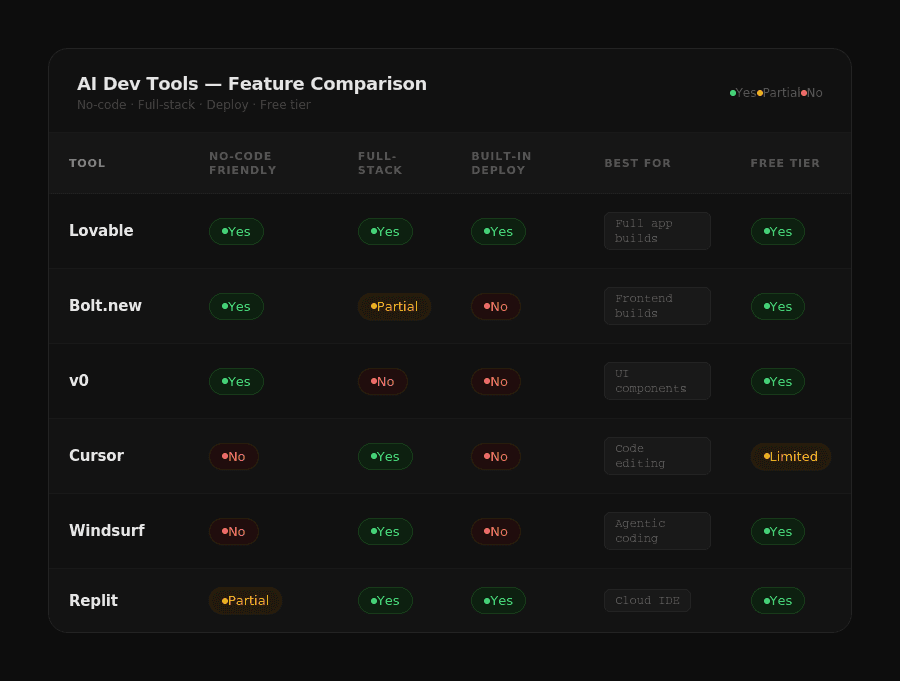
Task: Click Windsurf's Free tier Yes badge
Action: (x=778, y=531)
